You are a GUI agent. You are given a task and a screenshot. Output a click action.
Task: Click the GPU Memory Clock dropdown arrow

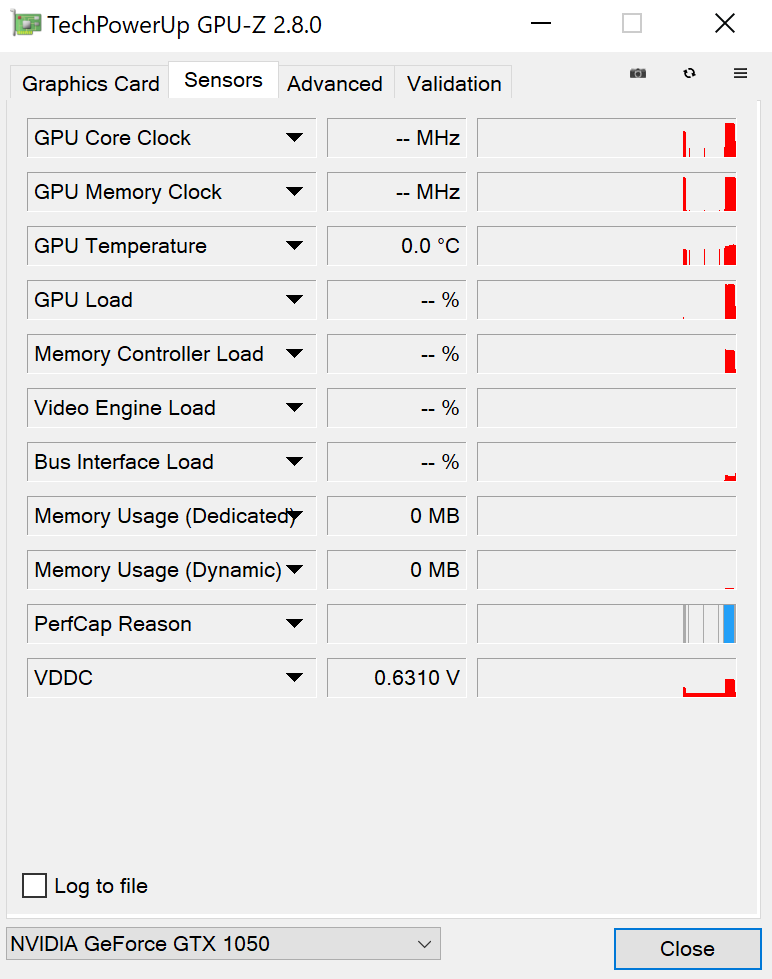(294, 192)
